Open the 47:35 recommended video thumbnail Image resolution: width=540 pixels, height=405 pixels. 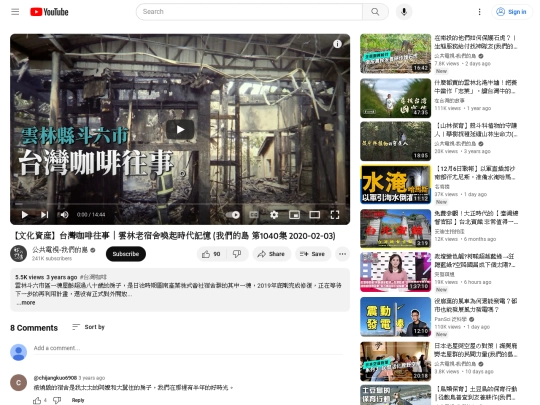pyautogui.click(x=395, y=98)
